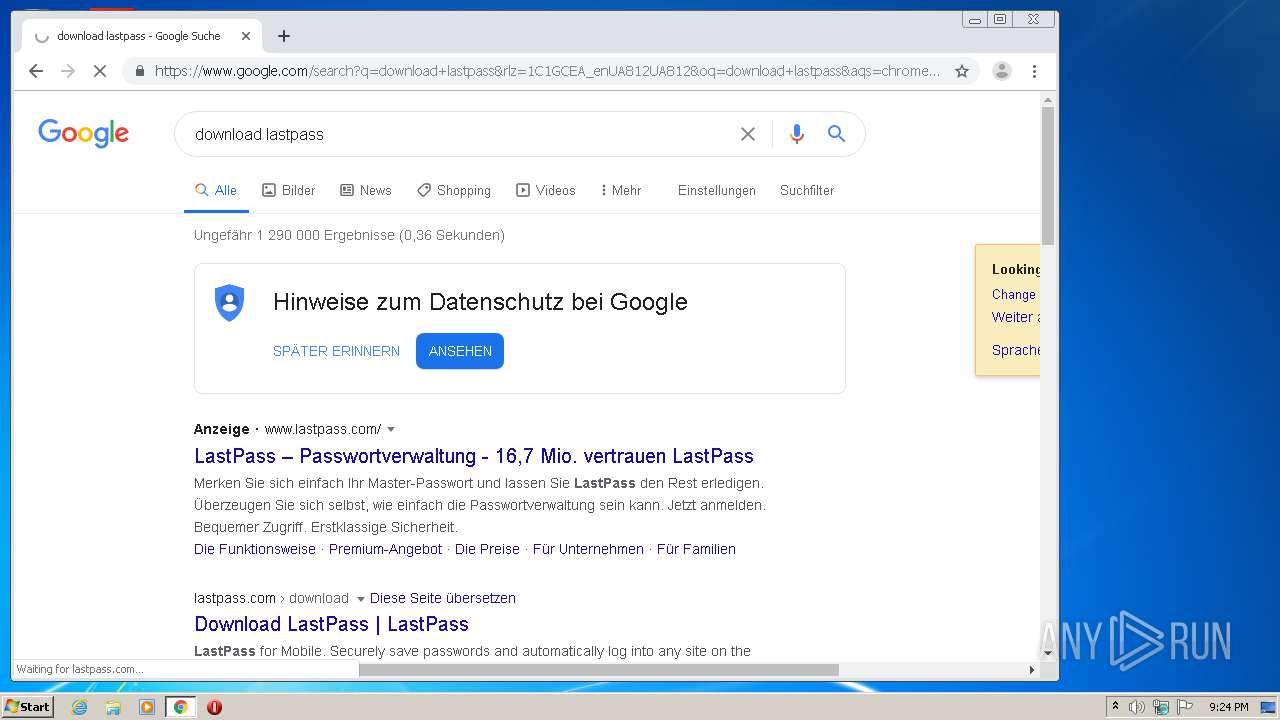Close the Google Suche browser tab
1280x720 pixels.
point(246,36)
